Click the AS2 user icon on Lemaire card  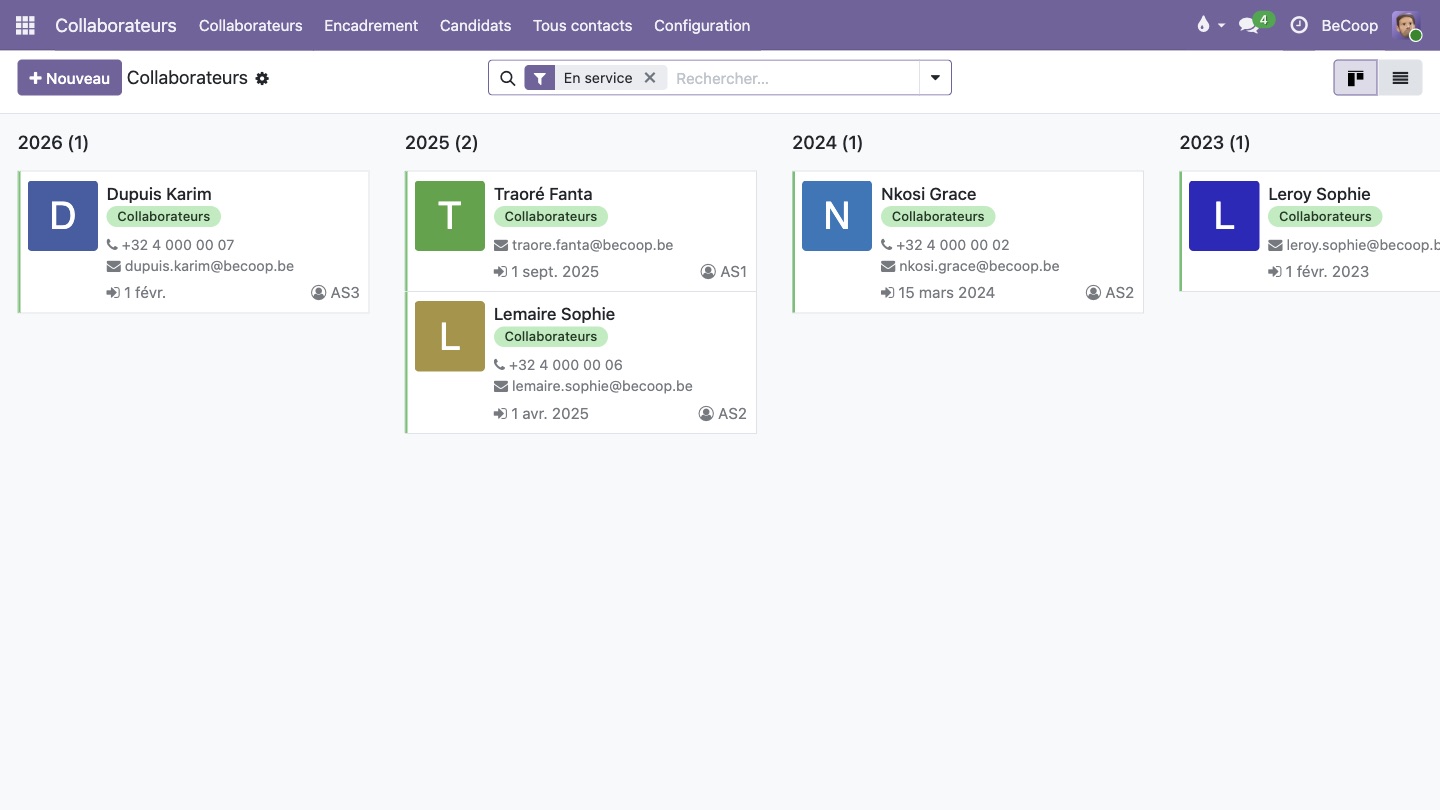click(x=706, y=413)
